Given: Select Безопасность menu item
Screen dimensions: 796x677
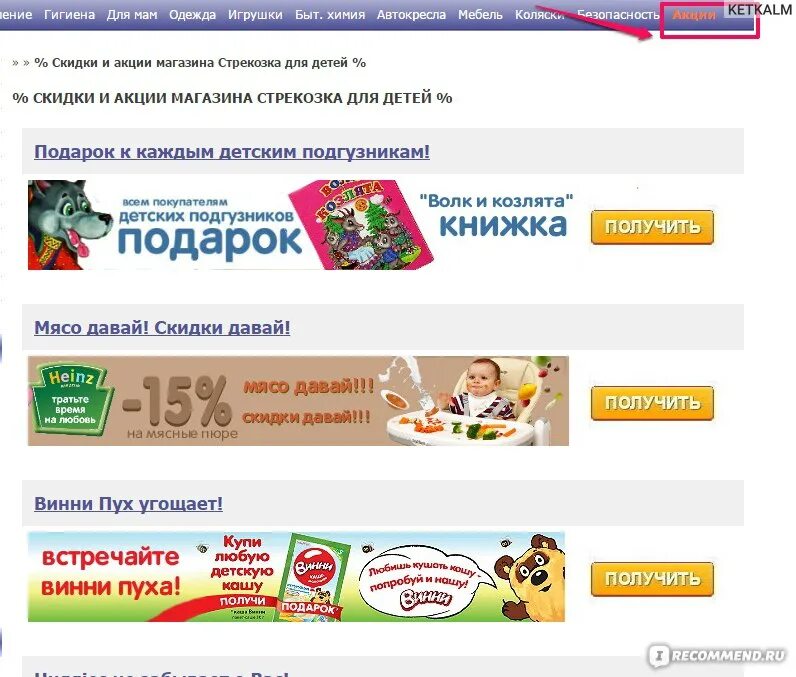Looking at the screenshot, I should click(618, 15).
